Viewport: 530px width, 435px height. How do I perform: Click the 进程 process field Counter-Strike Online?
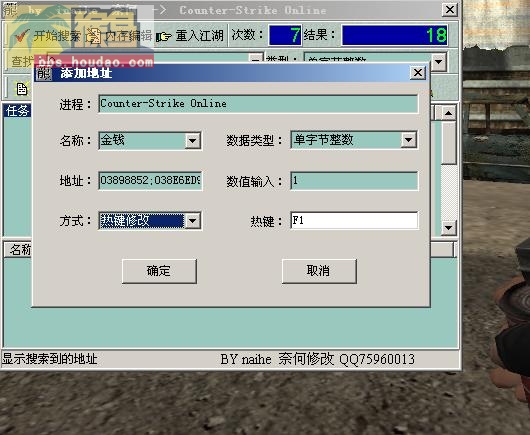(258, 104)
